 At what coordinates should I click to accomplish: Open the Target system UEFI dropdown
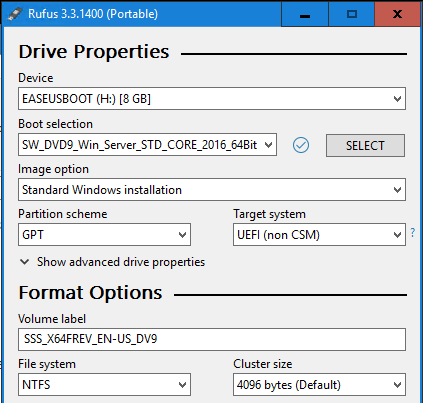click(319, 235)
